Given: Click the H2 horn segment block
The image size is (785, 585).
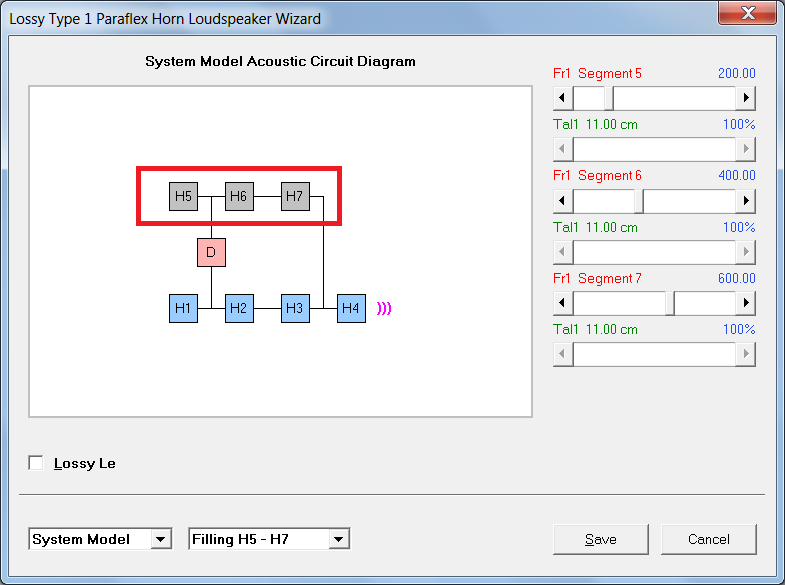Looking at the screenshot, I should point(239,308).
